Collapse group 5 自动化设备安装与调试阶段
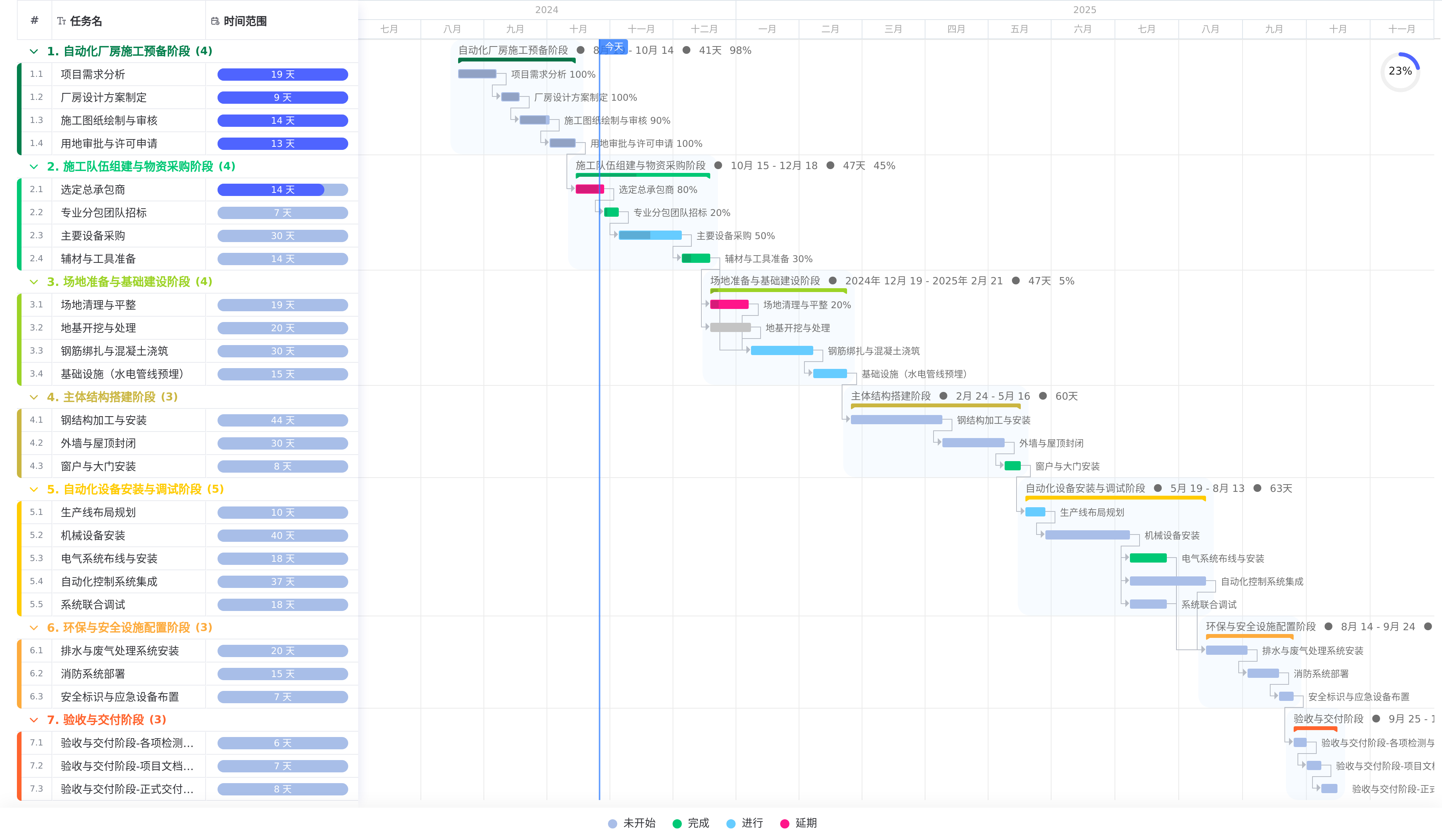This screenshot has height=840, width=1442. 34,489
